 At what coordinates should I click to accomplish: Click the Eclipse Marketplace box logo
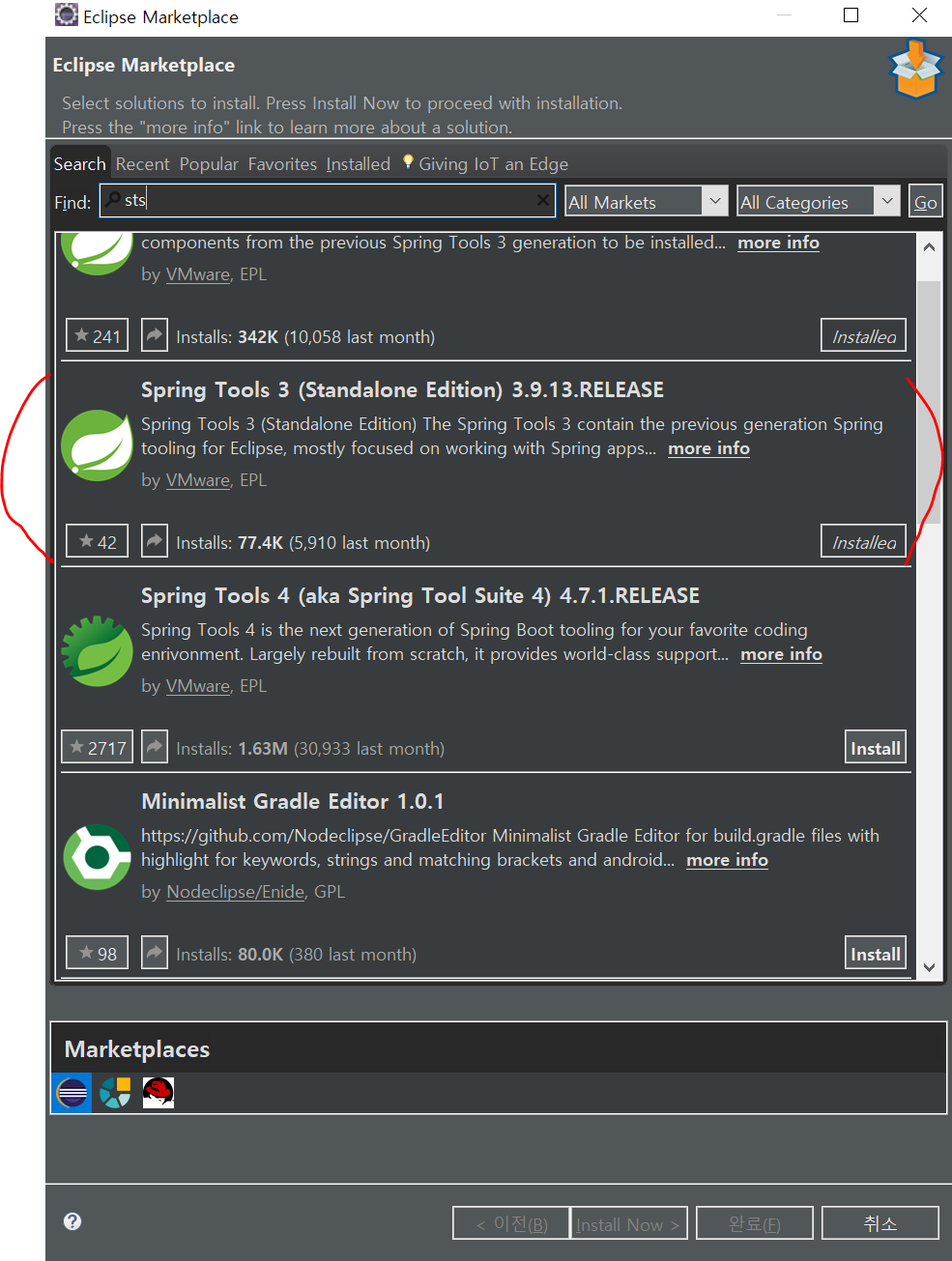coord(915,69)
